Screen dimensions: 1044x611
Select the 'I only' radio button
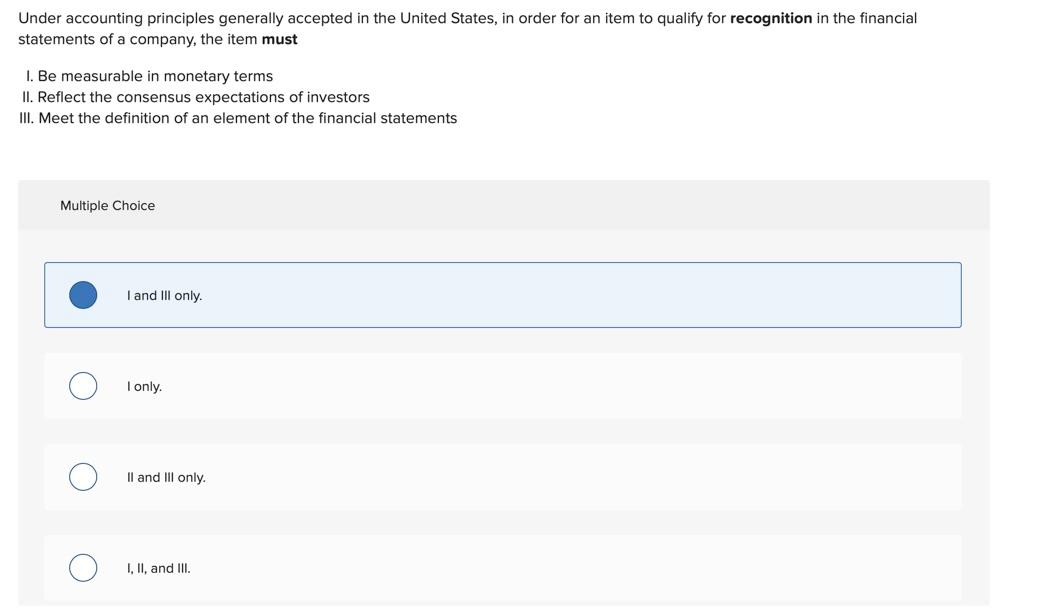click(x=82, y=385)
